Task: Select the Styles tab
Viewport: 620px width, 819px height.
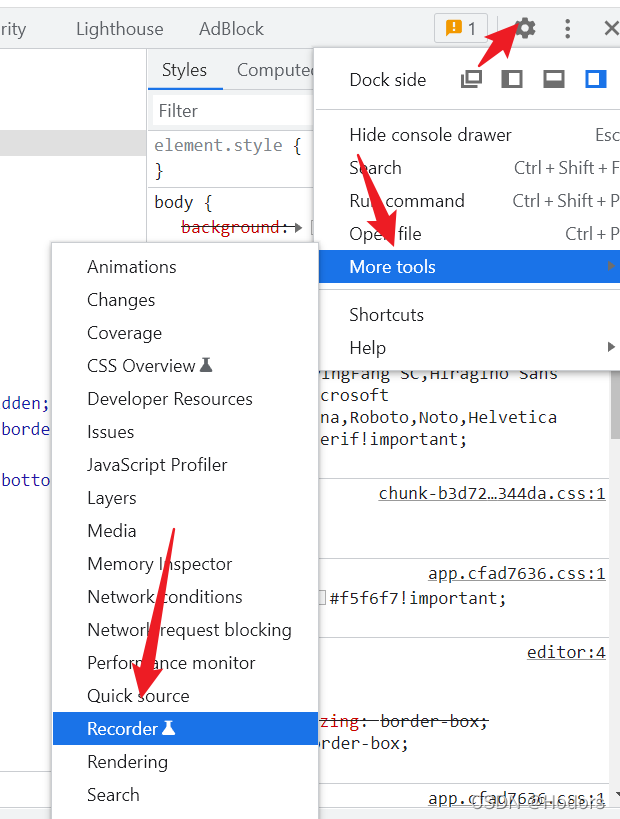Action: 184,70
